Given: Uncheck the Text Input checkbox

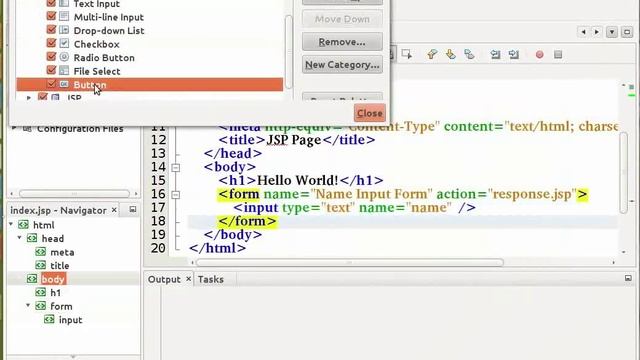Looking at the screenshot, I should point(51,3).
